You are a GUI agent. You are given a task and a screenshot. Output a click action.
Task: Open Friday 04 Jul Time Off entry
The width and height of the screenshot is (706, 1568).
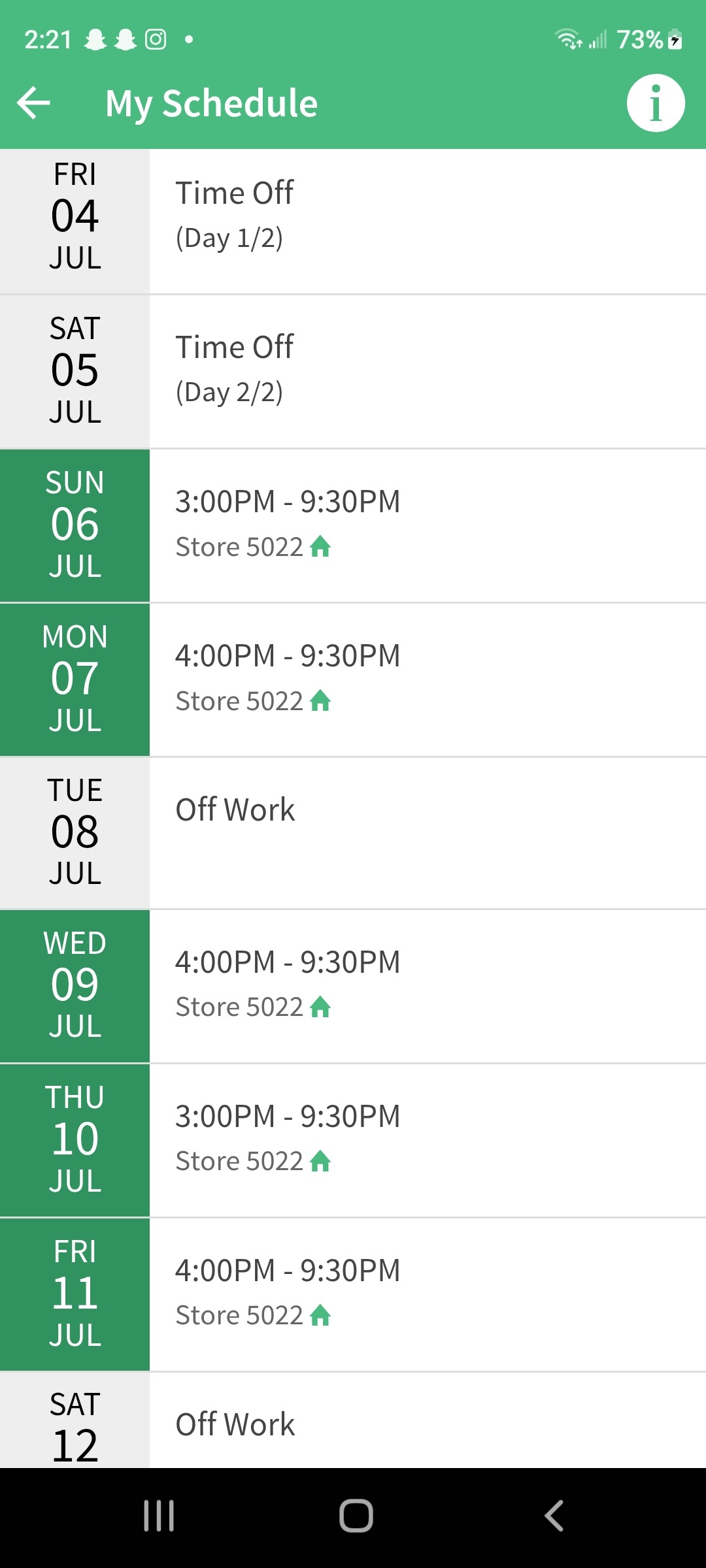(428, 216)
